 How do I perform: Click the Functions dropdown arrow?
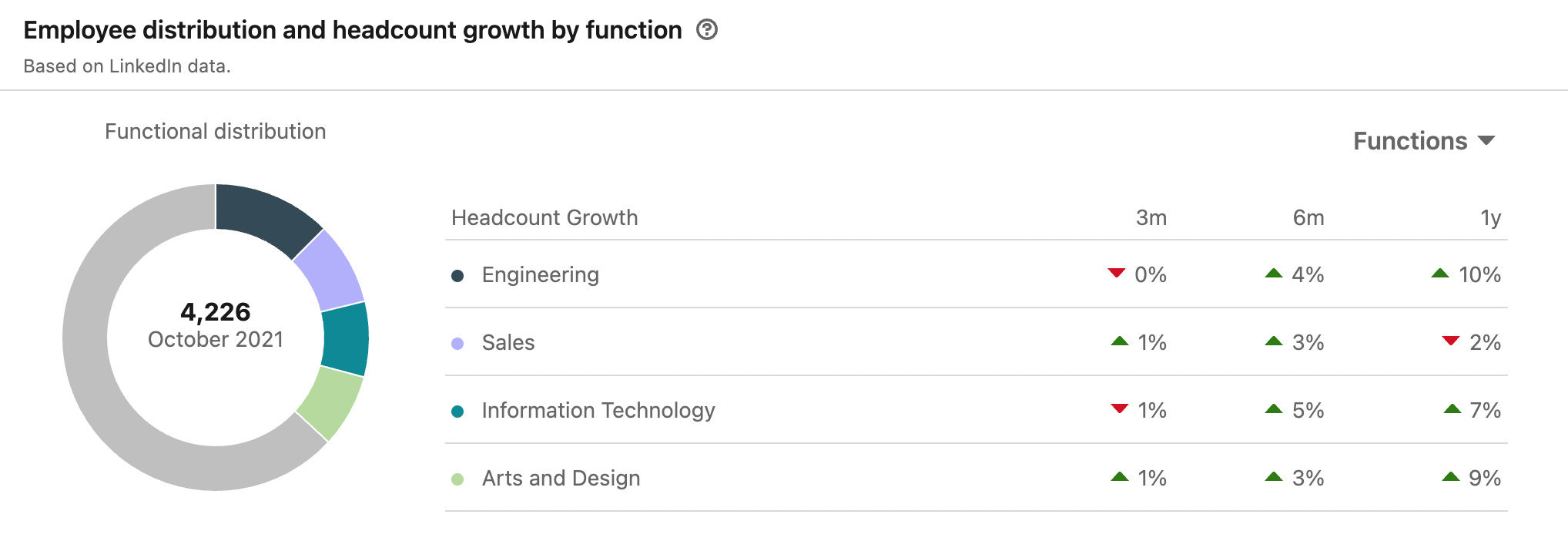tap(1486, 140)
